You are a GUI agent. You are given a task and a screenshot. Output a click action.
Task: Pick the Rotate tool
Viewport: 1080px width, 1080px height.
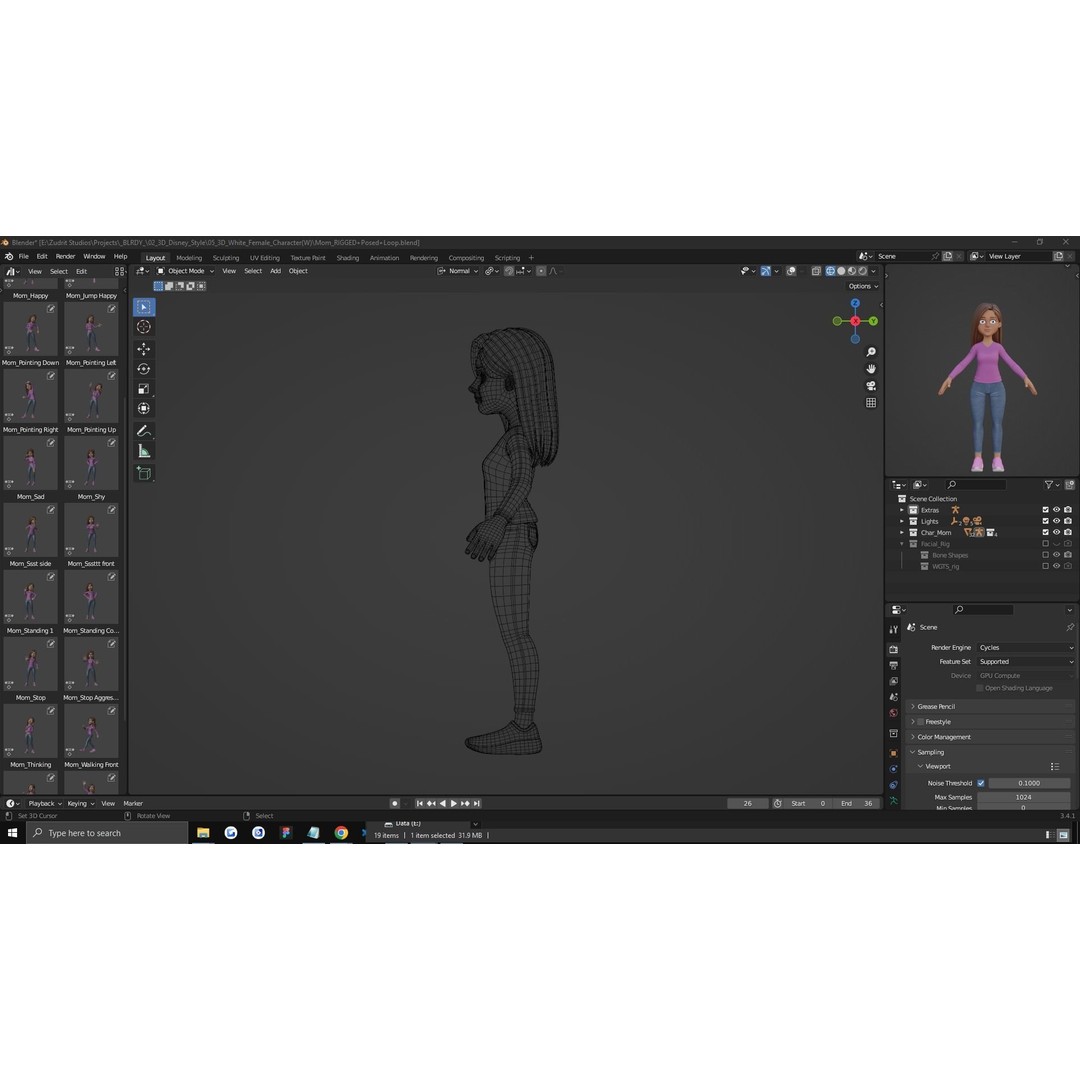tap(144, 369)
